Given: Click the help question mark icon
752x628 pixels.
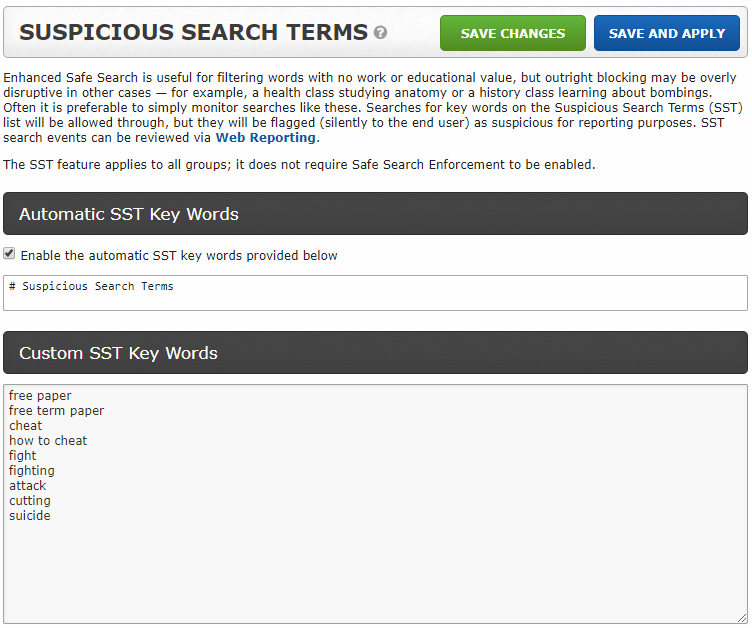Looking at the screenshot, I should [x=380, y=33].
